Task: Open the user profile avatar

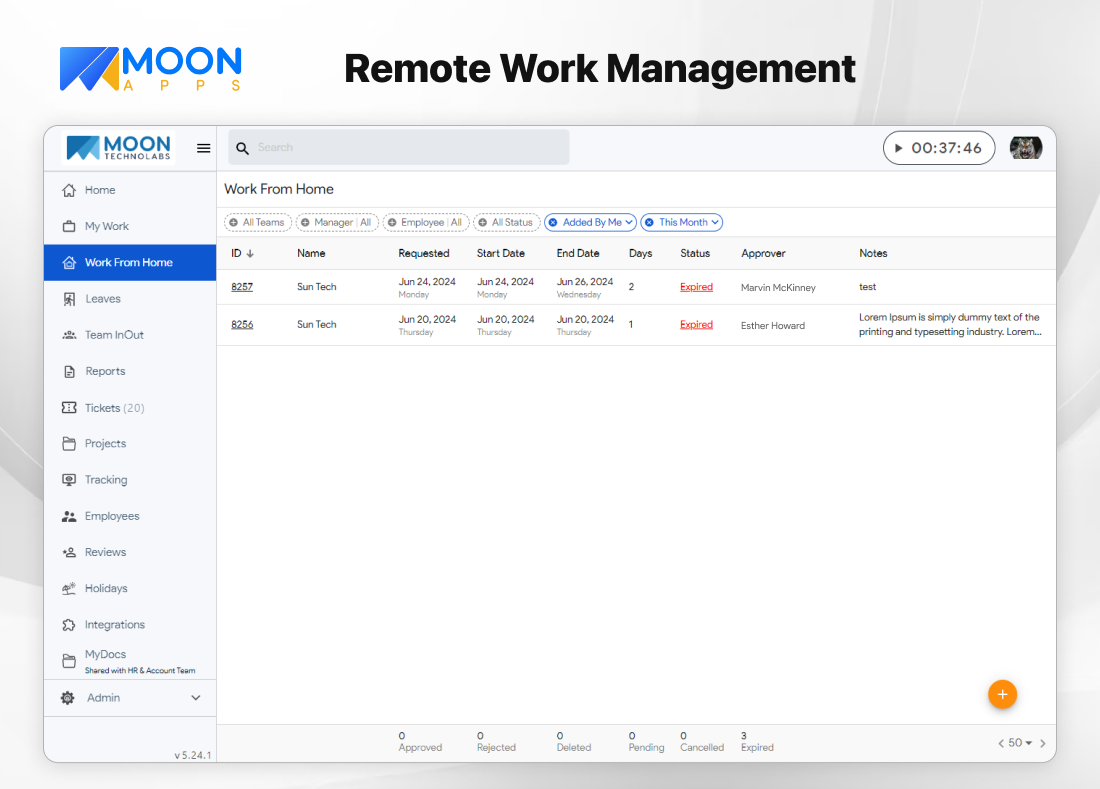Action: click(x=1025, y=148)
